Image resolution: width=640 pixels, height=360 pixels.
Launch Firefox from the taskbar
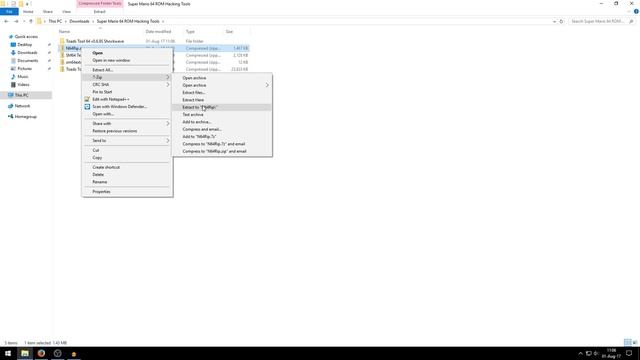[41, 353]
